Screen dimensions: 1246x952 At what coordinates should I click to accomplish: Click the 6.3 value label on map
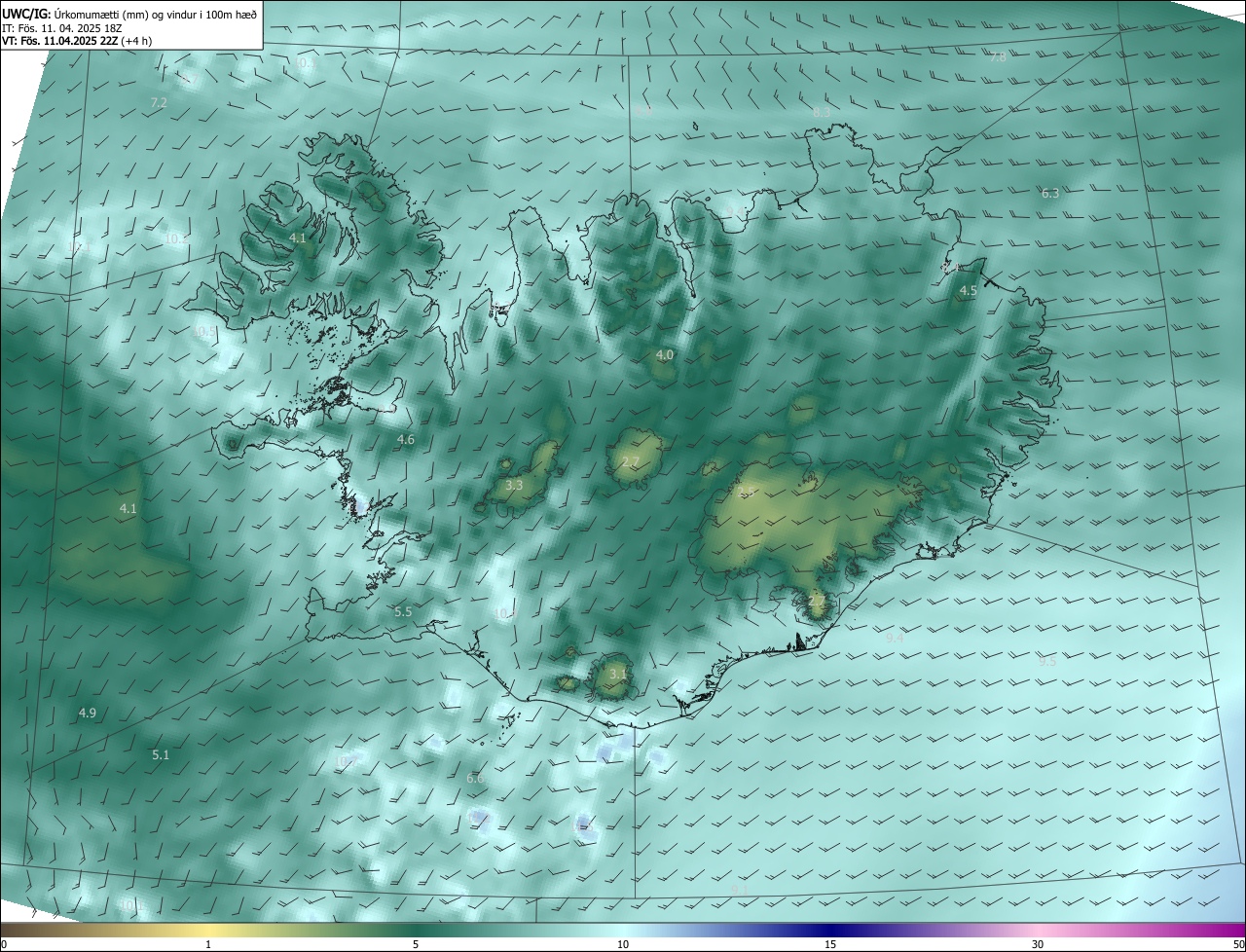[x=1049, y=194]
